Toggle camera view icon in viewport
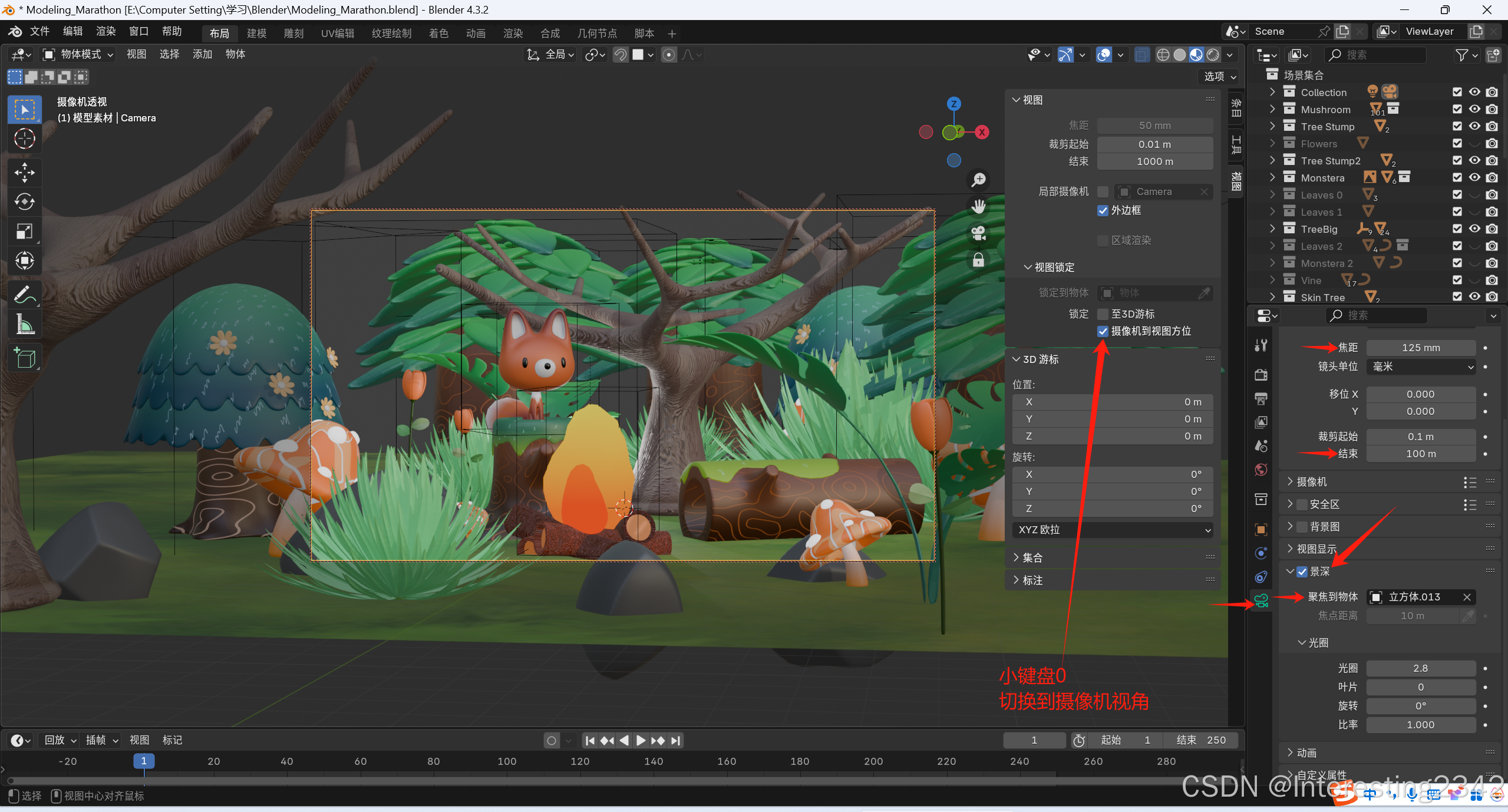Viewport: 1508px width, 812px height. tap(979, 233)
